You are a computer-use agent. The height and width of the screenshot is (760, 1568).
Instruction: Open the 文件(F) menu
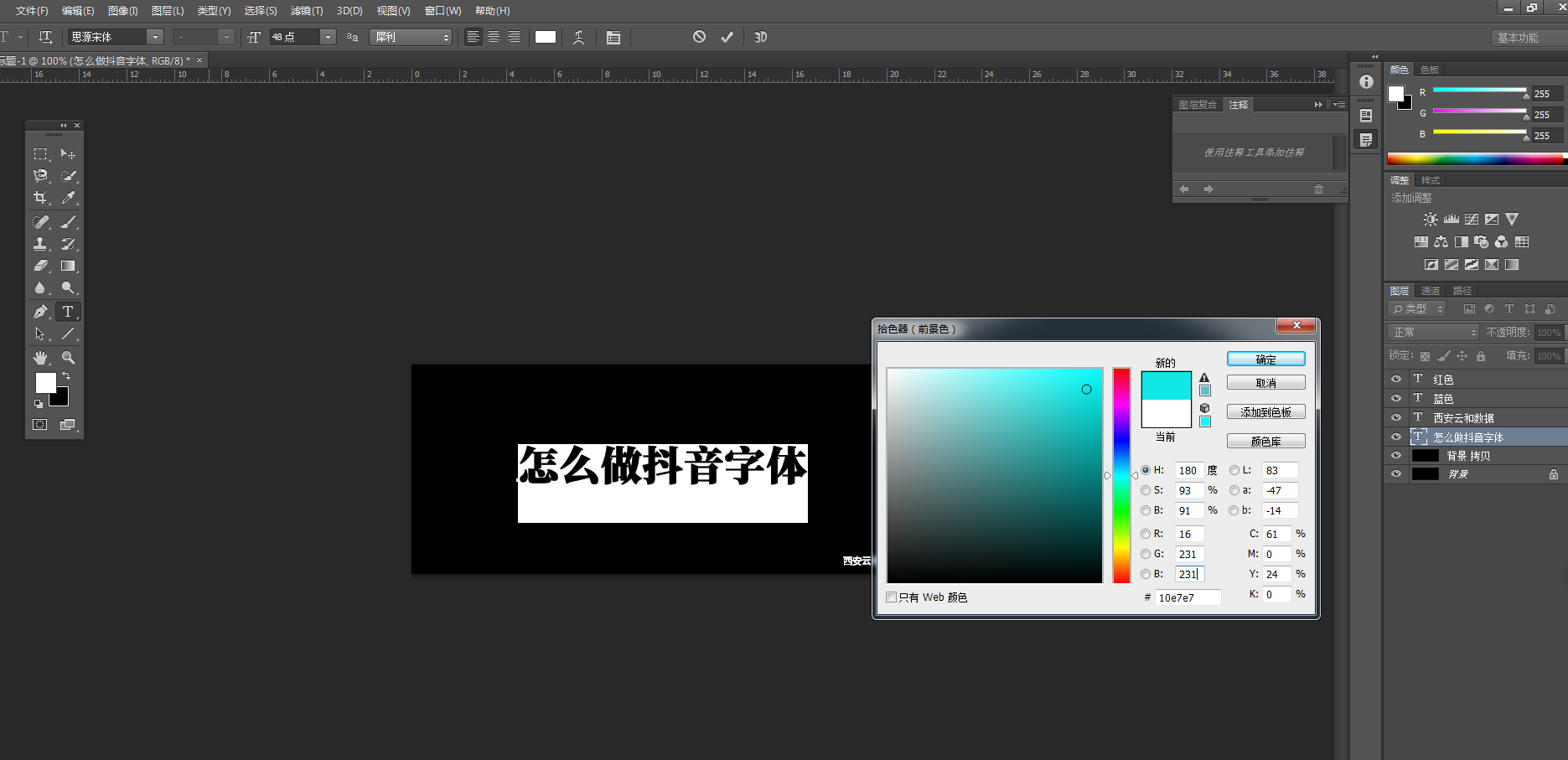pos(32,11)
